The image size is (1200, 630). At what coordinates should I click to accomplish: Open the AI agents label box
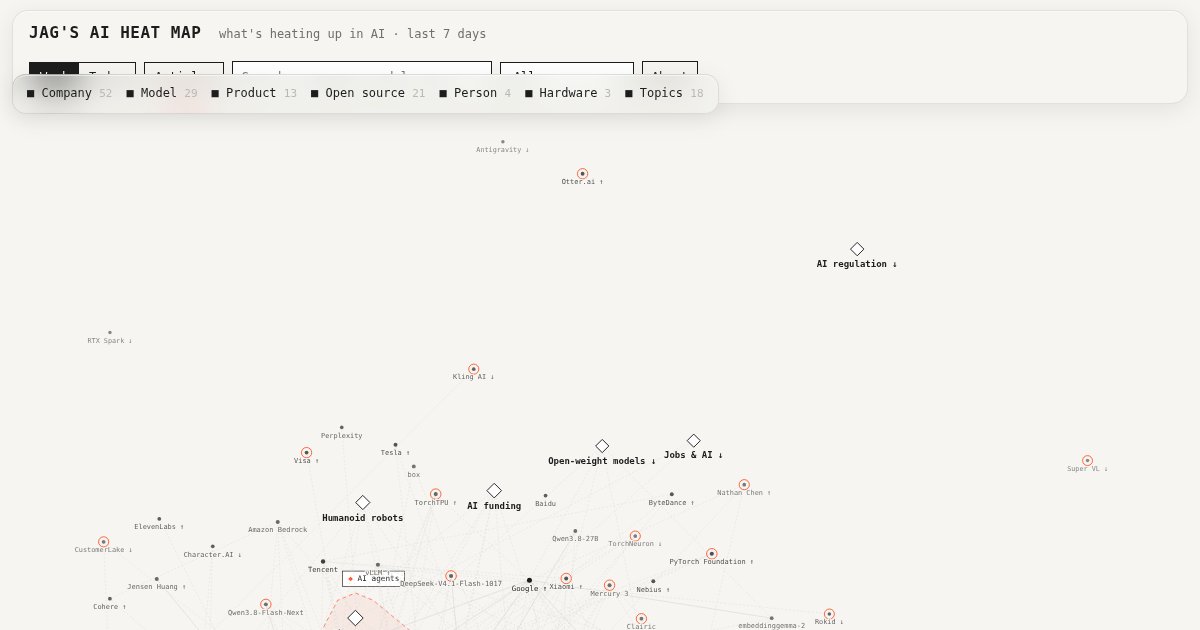click(x=374, y=579)
